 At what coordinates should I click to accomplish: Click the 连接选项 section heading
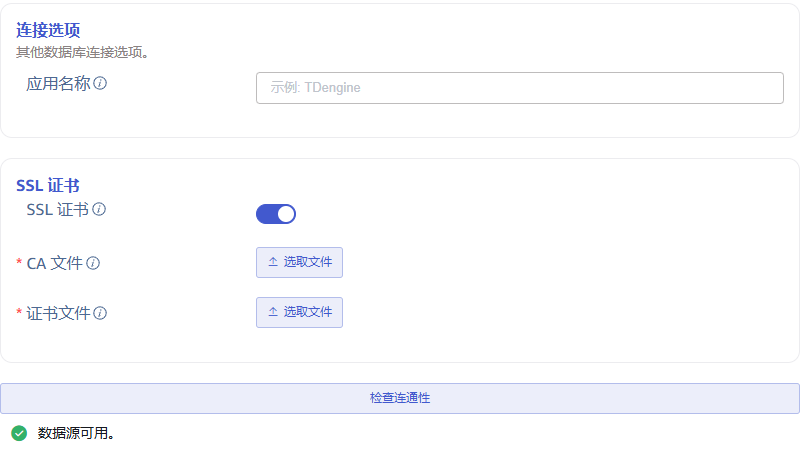click(48, 30)
